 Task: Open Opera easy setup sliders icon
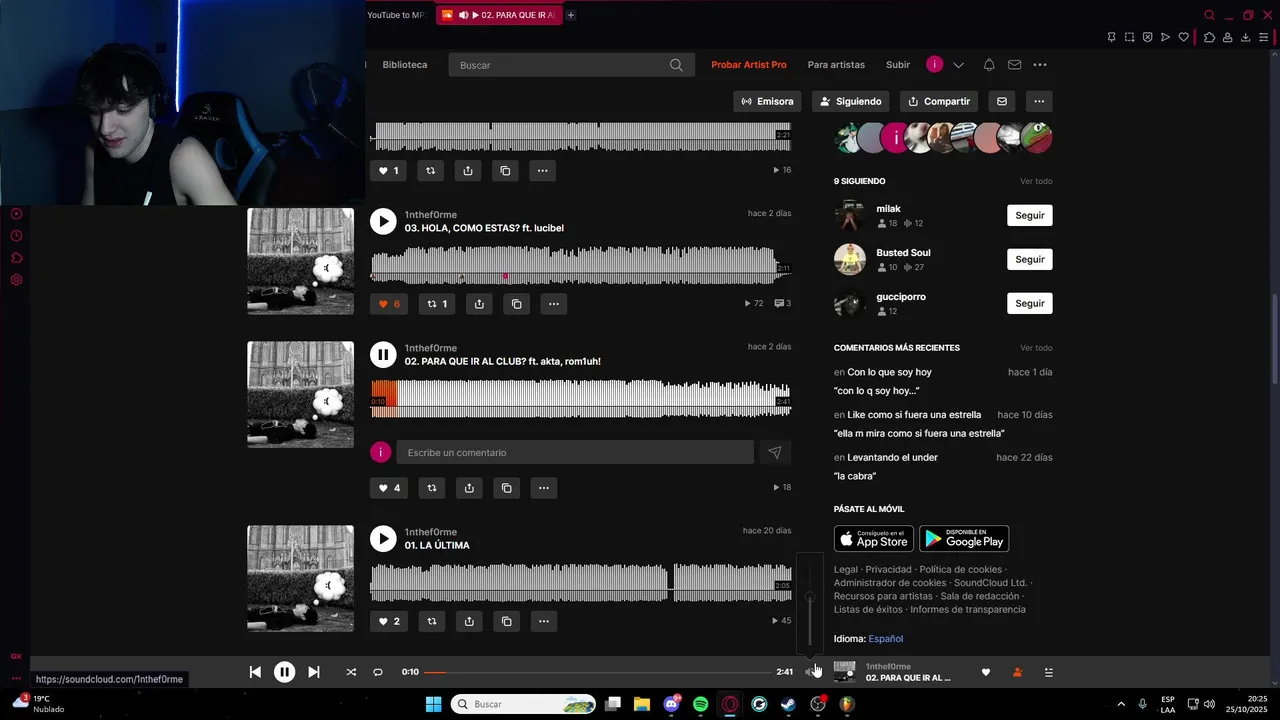pos(1263,37)
